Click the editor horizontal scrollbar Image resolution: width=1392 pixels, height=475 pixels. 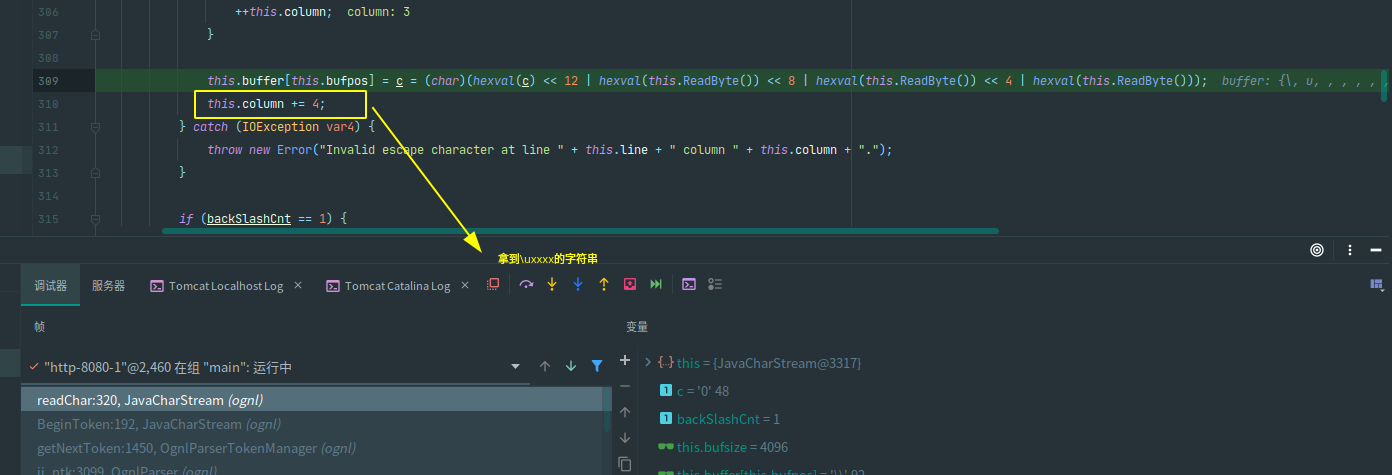click(x=580, y=231)
